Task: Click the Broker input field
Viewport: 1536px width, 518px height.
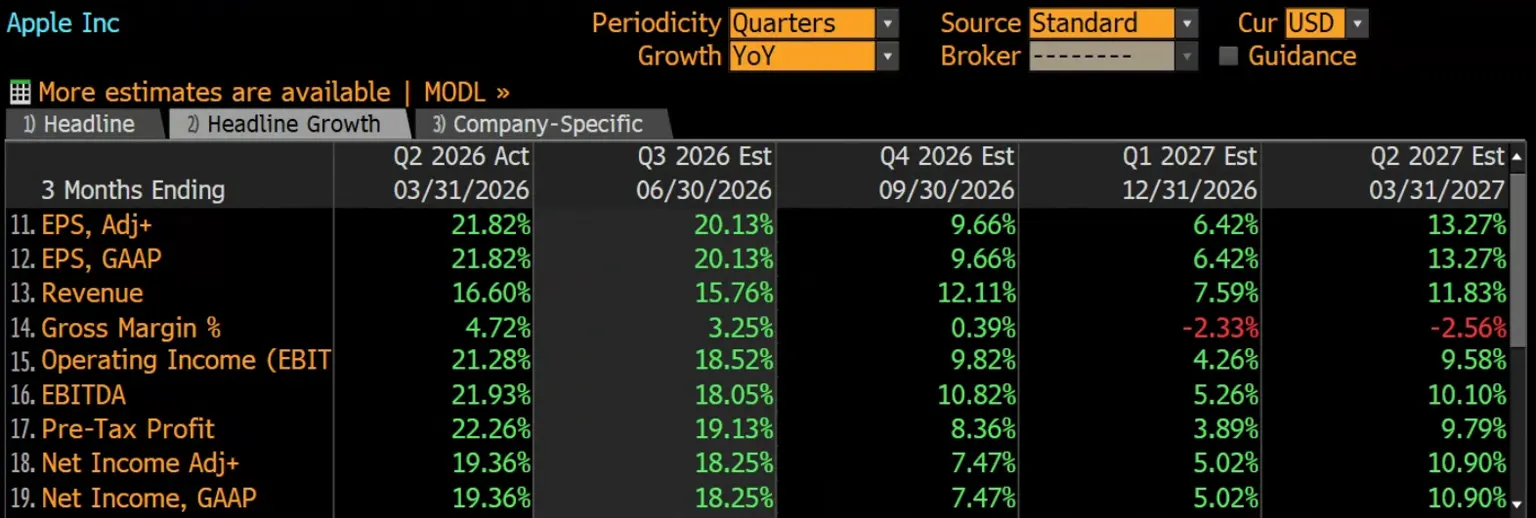Action: point(1102,56)
